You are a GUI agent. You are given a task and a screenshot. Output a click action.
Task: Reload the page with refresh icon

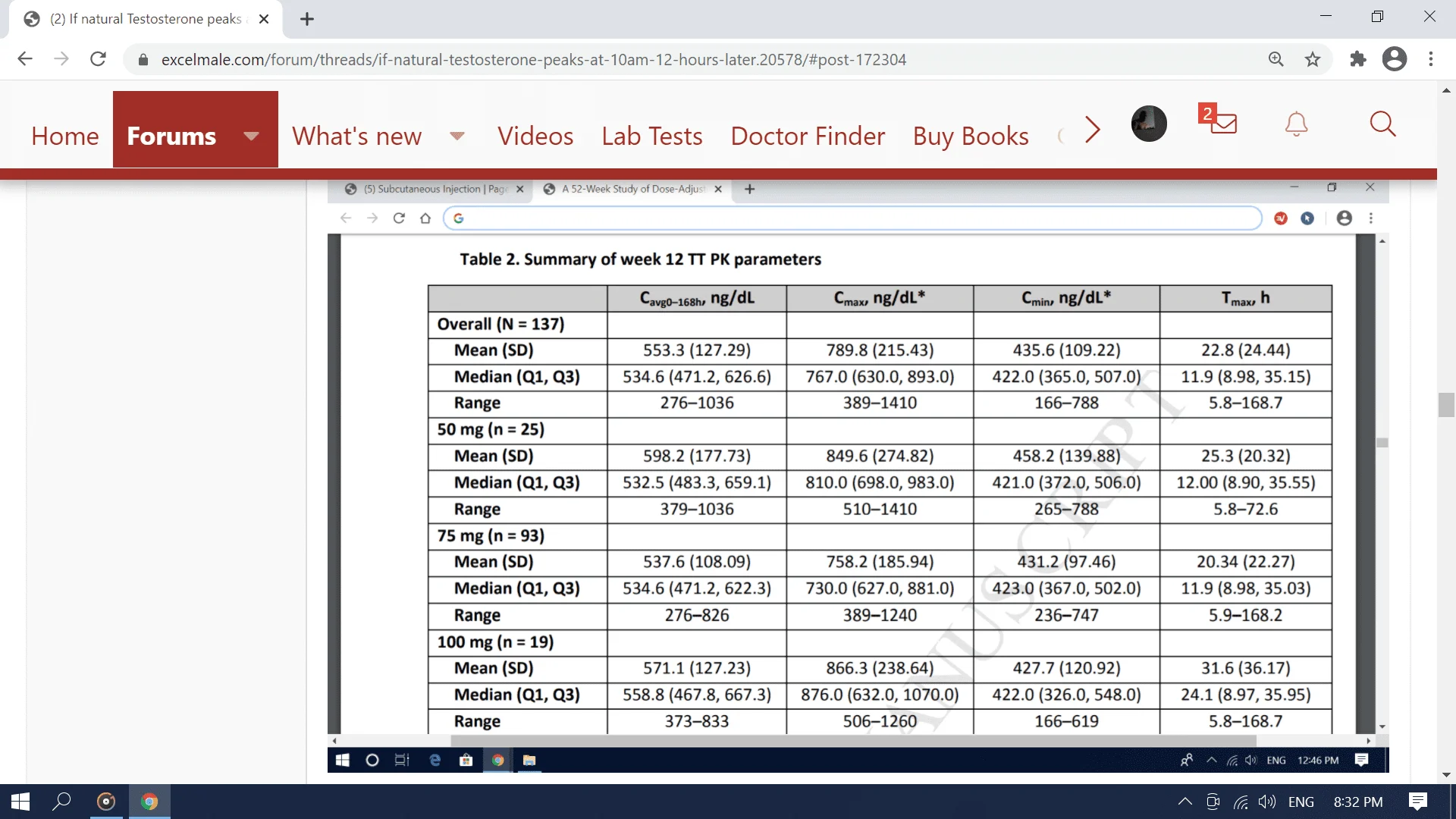[98, 59]
